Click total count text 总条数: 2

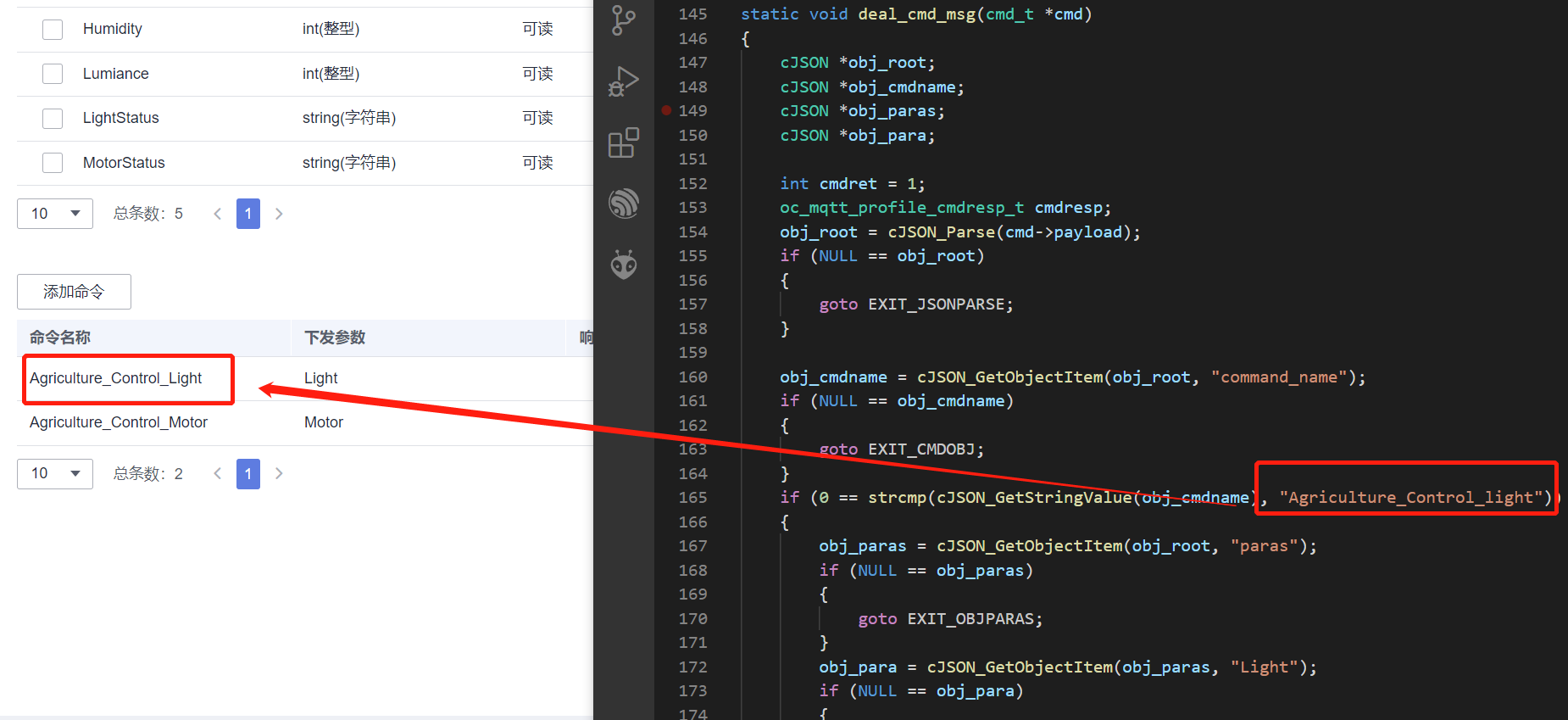click(x=148, y=473)
